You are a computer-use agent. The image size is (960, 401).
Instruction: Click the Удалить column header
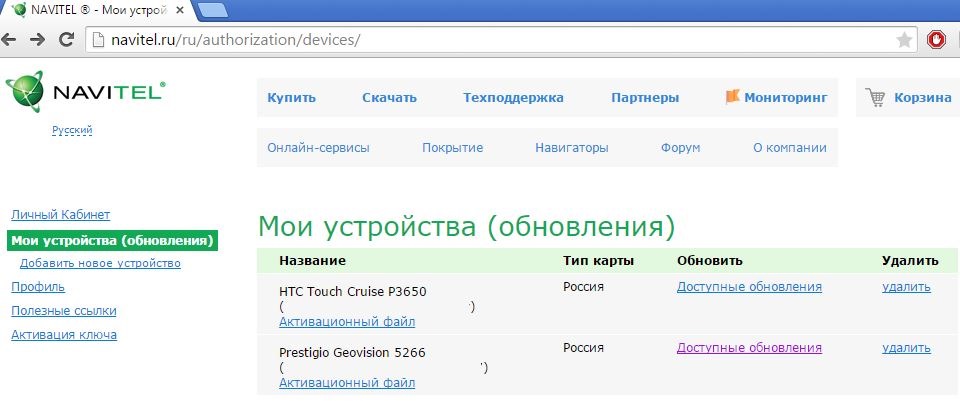click(910, 260)
